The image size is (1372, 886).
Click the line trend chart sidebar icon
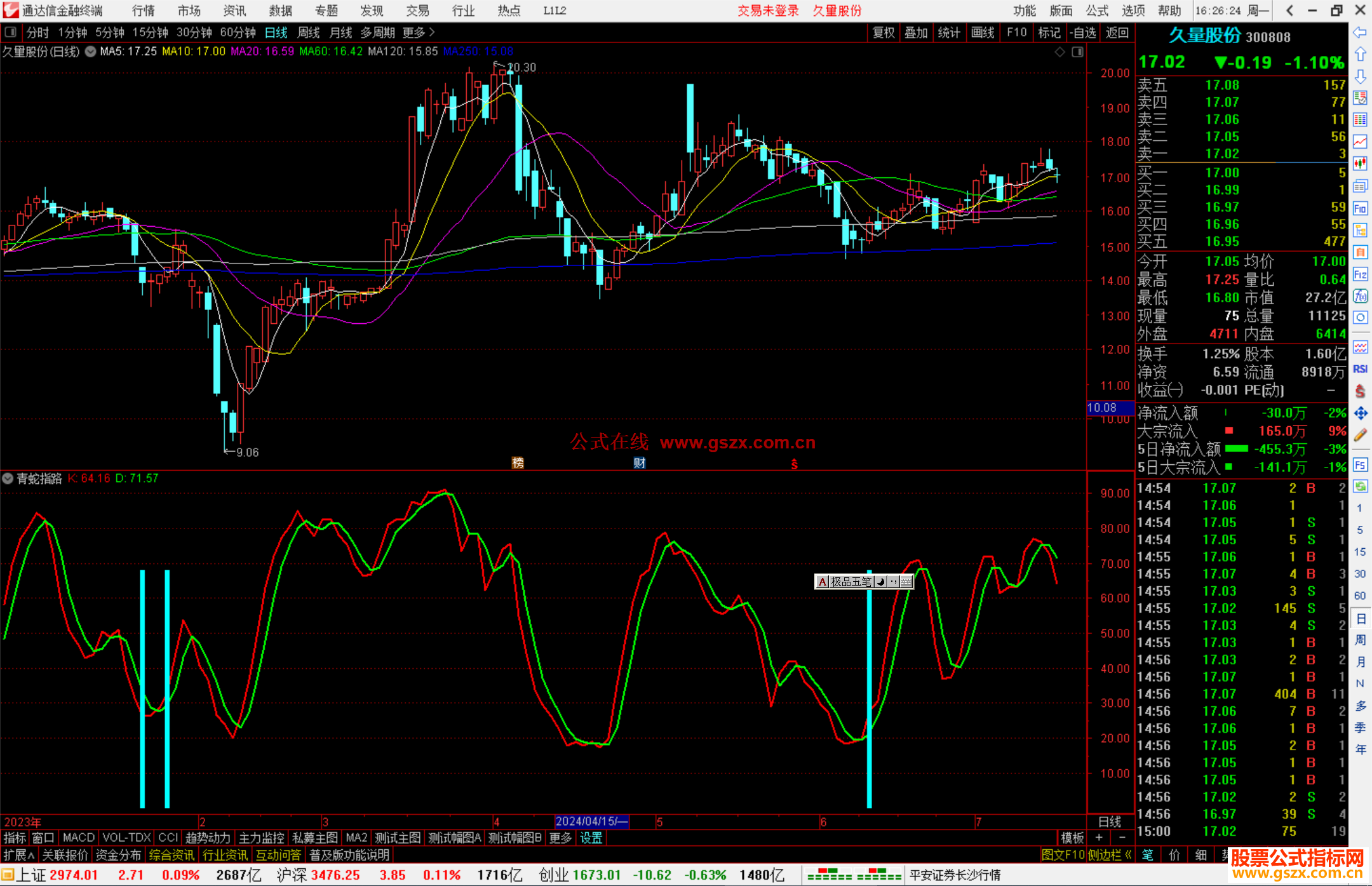[1360, 142]
